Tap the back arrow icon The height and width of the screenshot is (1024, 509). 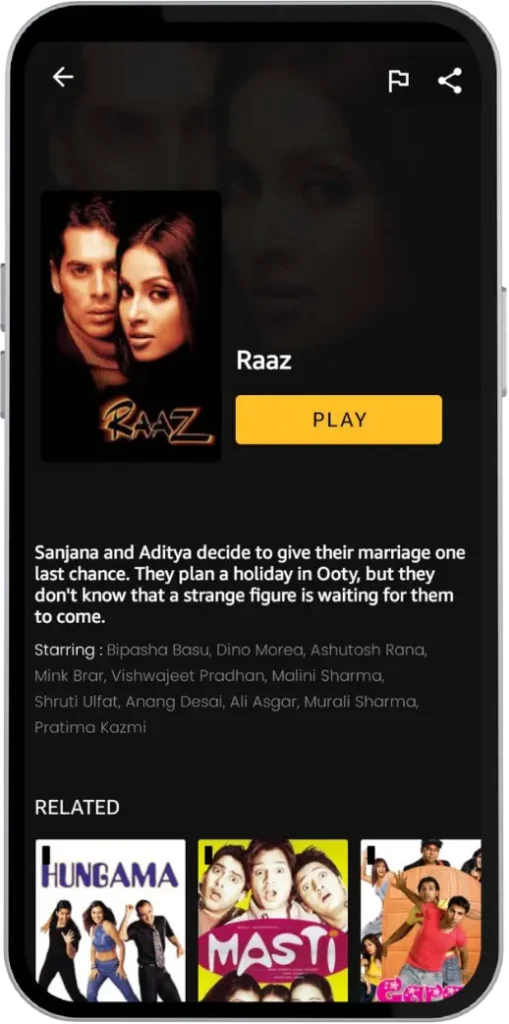click(63, 77)
